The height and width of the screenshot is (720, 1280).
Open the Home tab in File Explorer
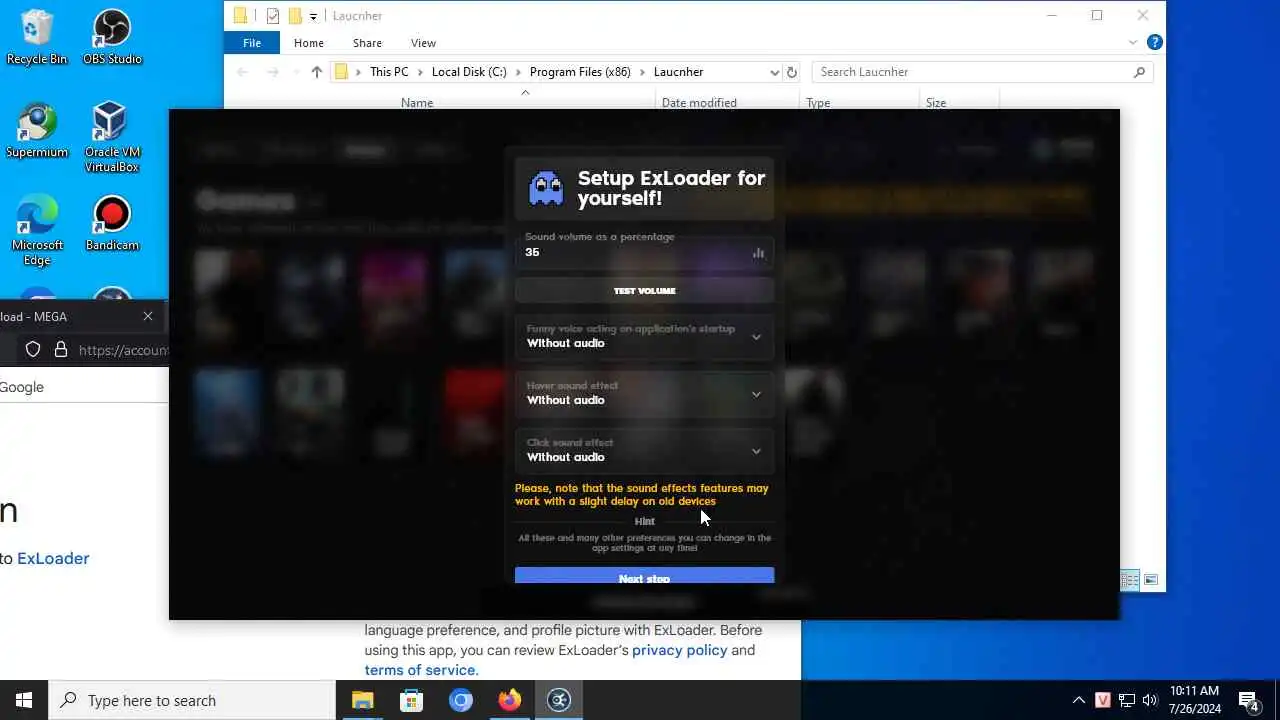(x=308, y=43)
